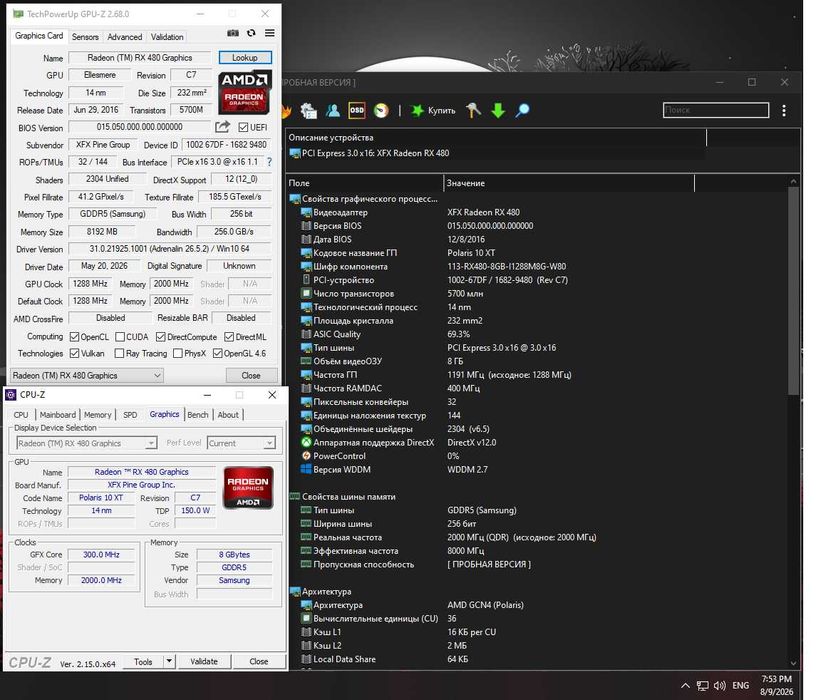Image resolution: width=821 pixels, height=700 pixels.
Task: Open the gear-and-report tool in AIDA64 toolbar
Action: [308, 110]
